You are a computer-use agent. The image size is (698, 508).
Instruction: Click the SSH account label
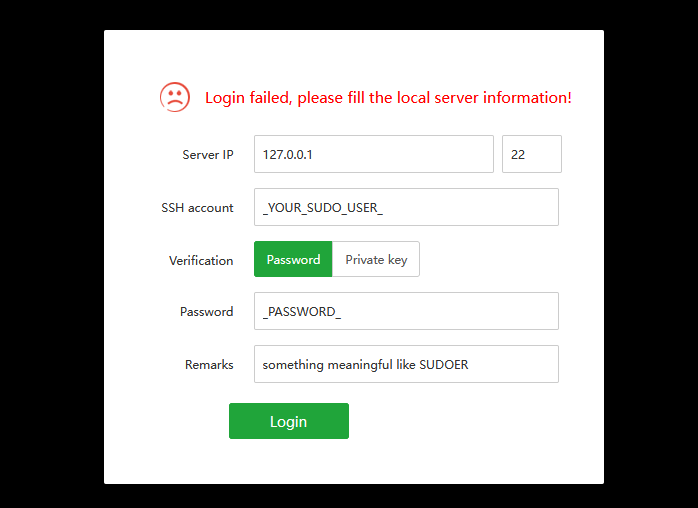click(x=197, y=208)
